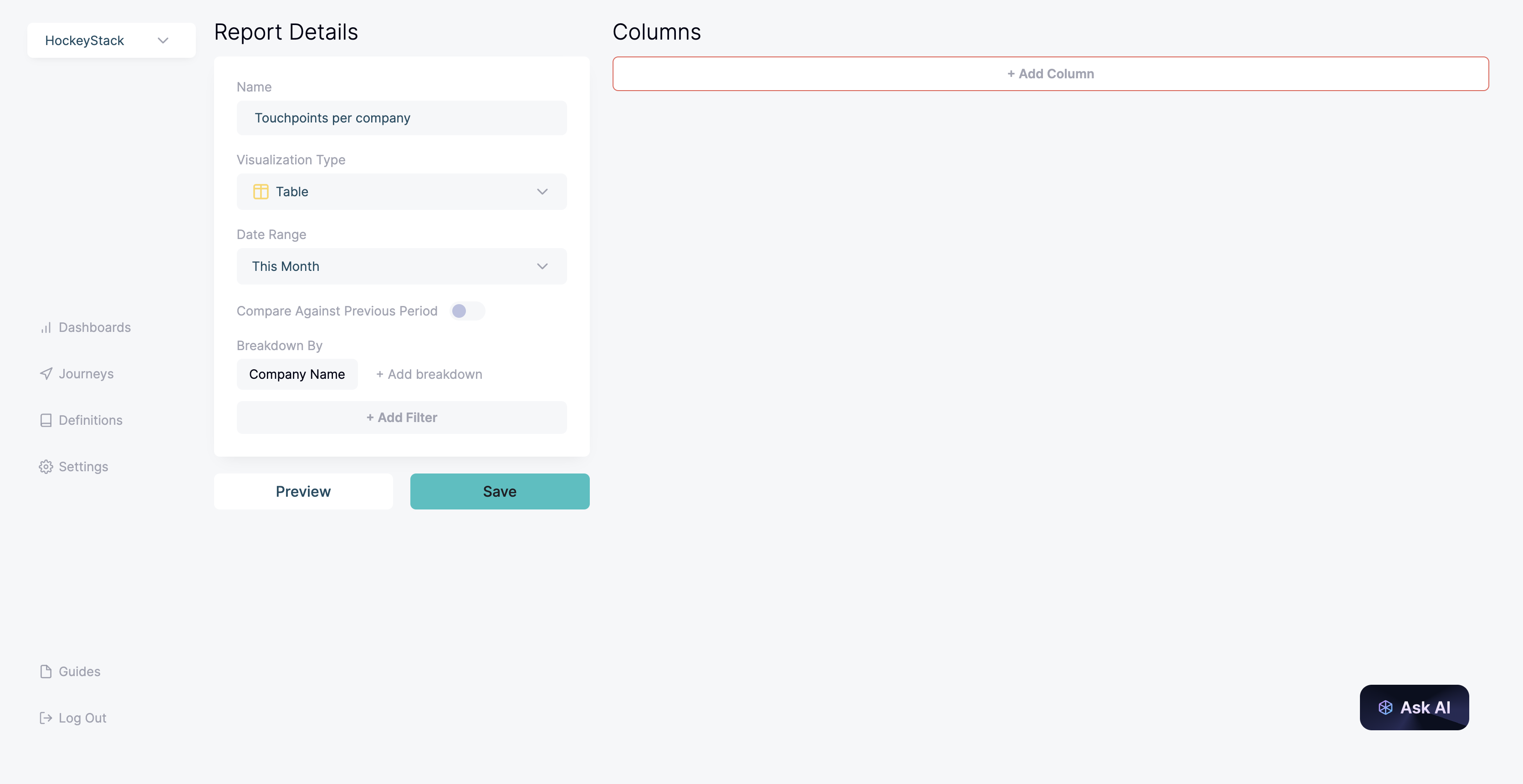Expand the Date Range dropdown
Screen dimensions: 1523x784
click(x=400, y=265)
